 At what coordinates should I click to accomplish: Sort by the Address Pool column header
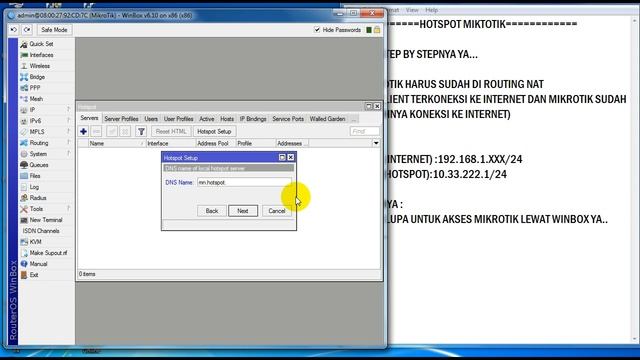(x=216, y=143)
